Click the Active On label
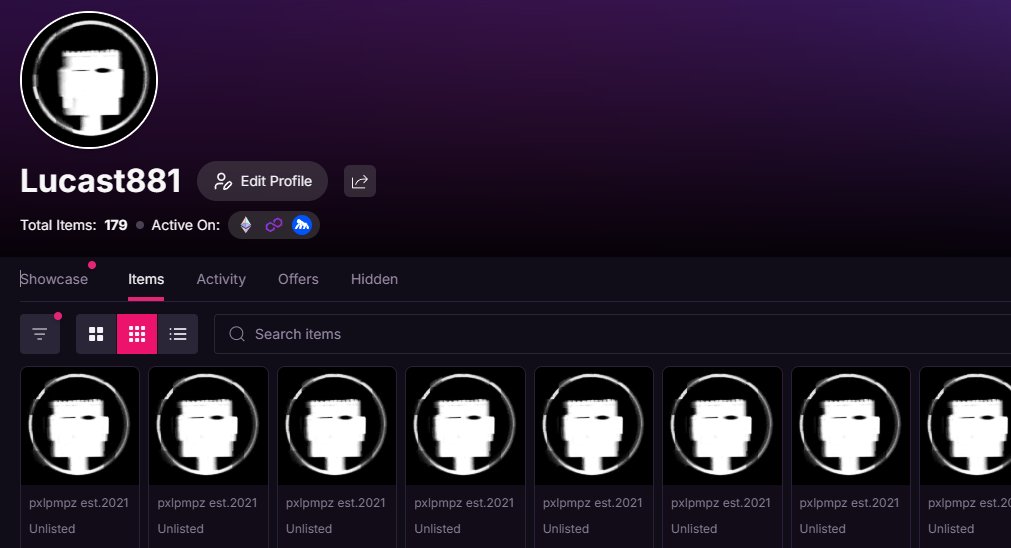This screenshot has height=548, width=1011. point(186,225)
